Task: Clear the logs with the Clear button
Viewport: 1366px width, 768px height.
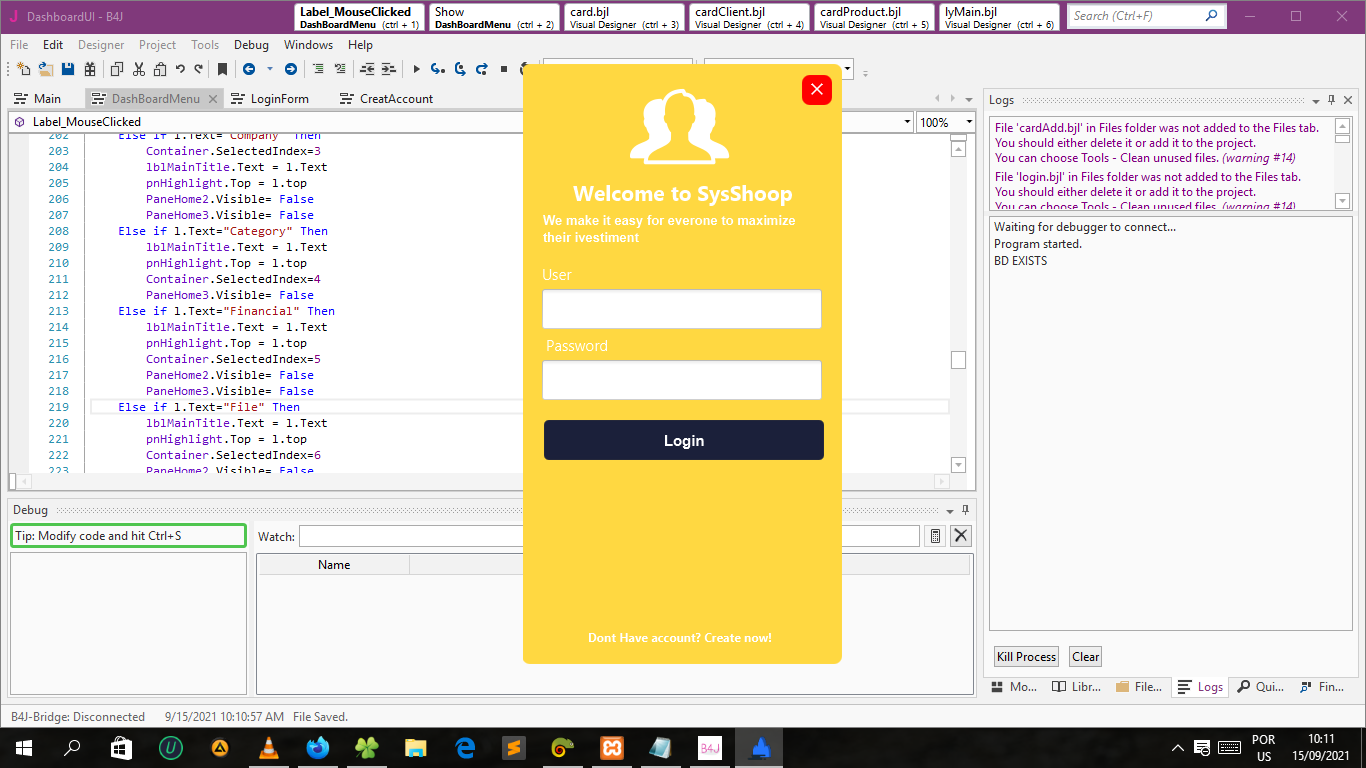Action: point(1085,657)
